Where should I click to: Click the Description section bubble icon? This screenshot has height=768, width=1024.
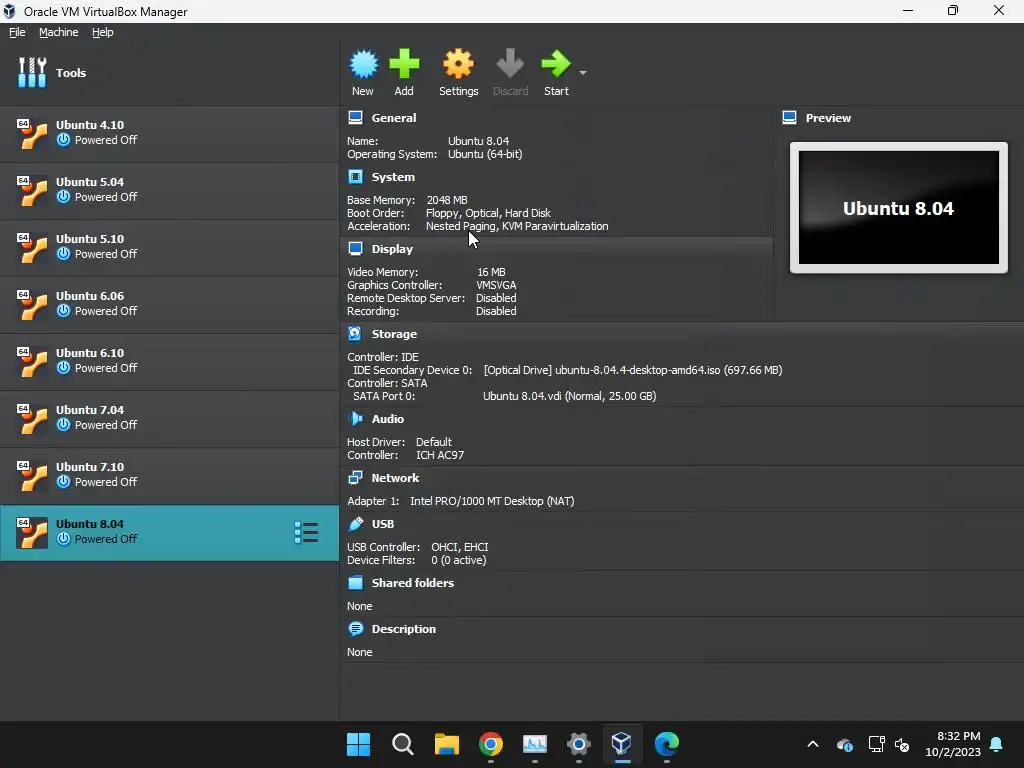tap(355, 629)
